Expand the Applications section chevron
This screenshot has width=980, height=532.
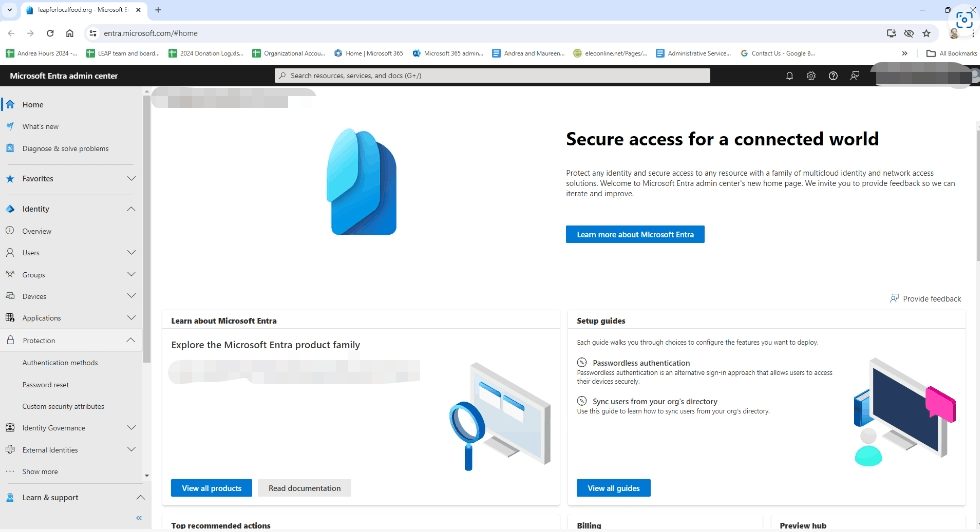pos(131,318)
